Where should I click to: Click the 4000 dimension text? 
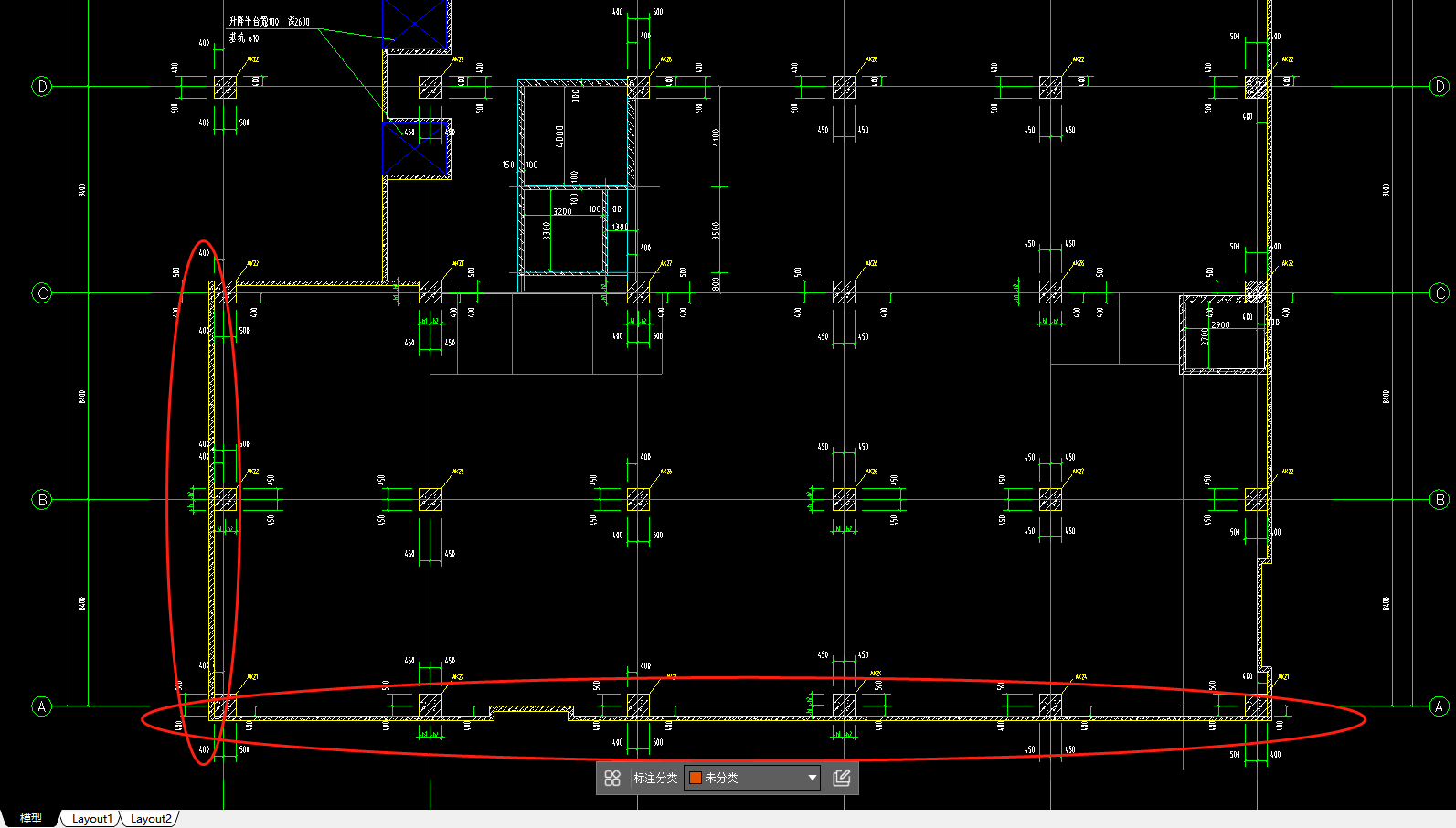click(559, 137)
